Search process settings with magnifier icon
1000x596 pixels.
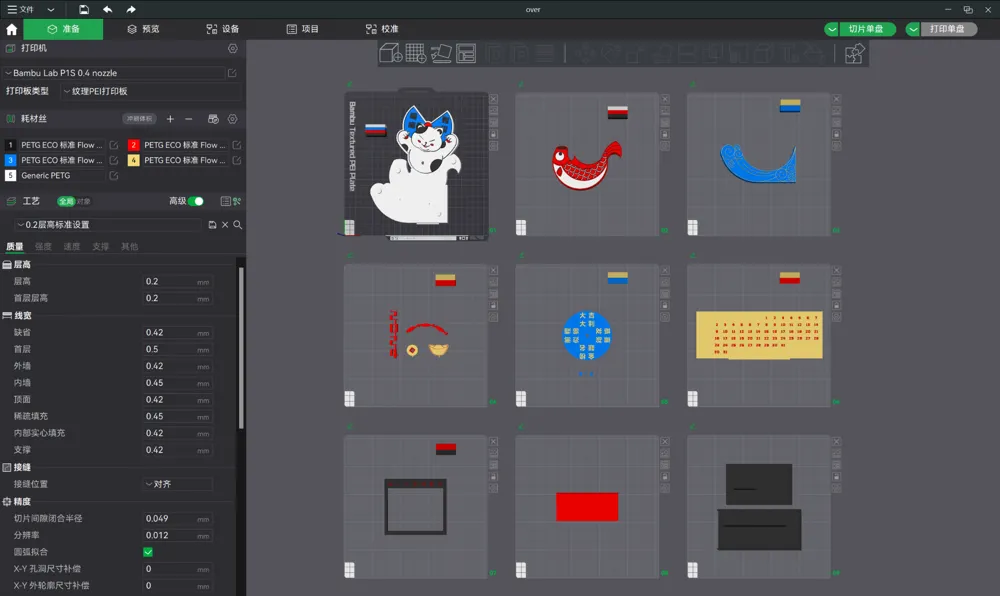point(237,225)
